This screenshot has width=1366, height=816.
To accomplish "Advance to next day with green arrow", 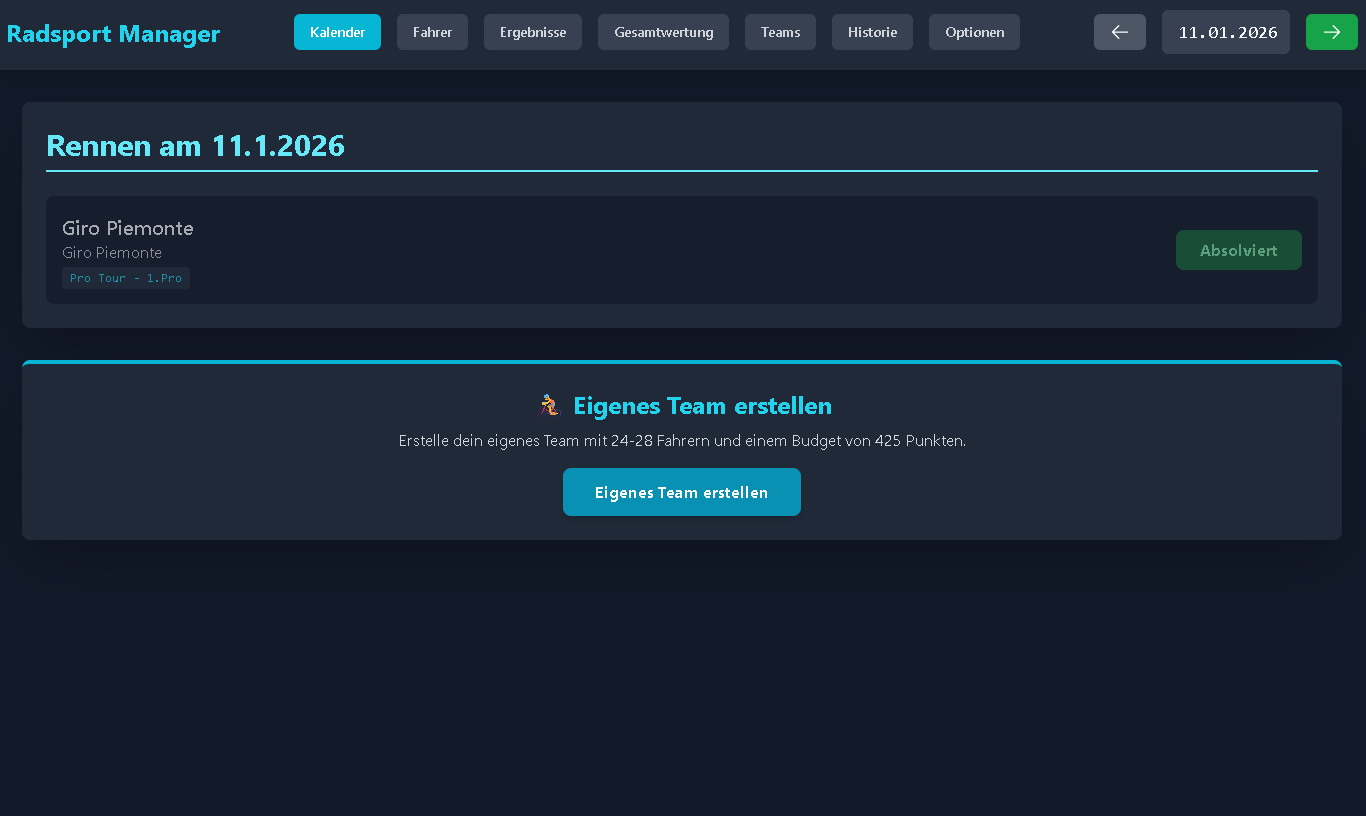I will tap(1331, 32).
